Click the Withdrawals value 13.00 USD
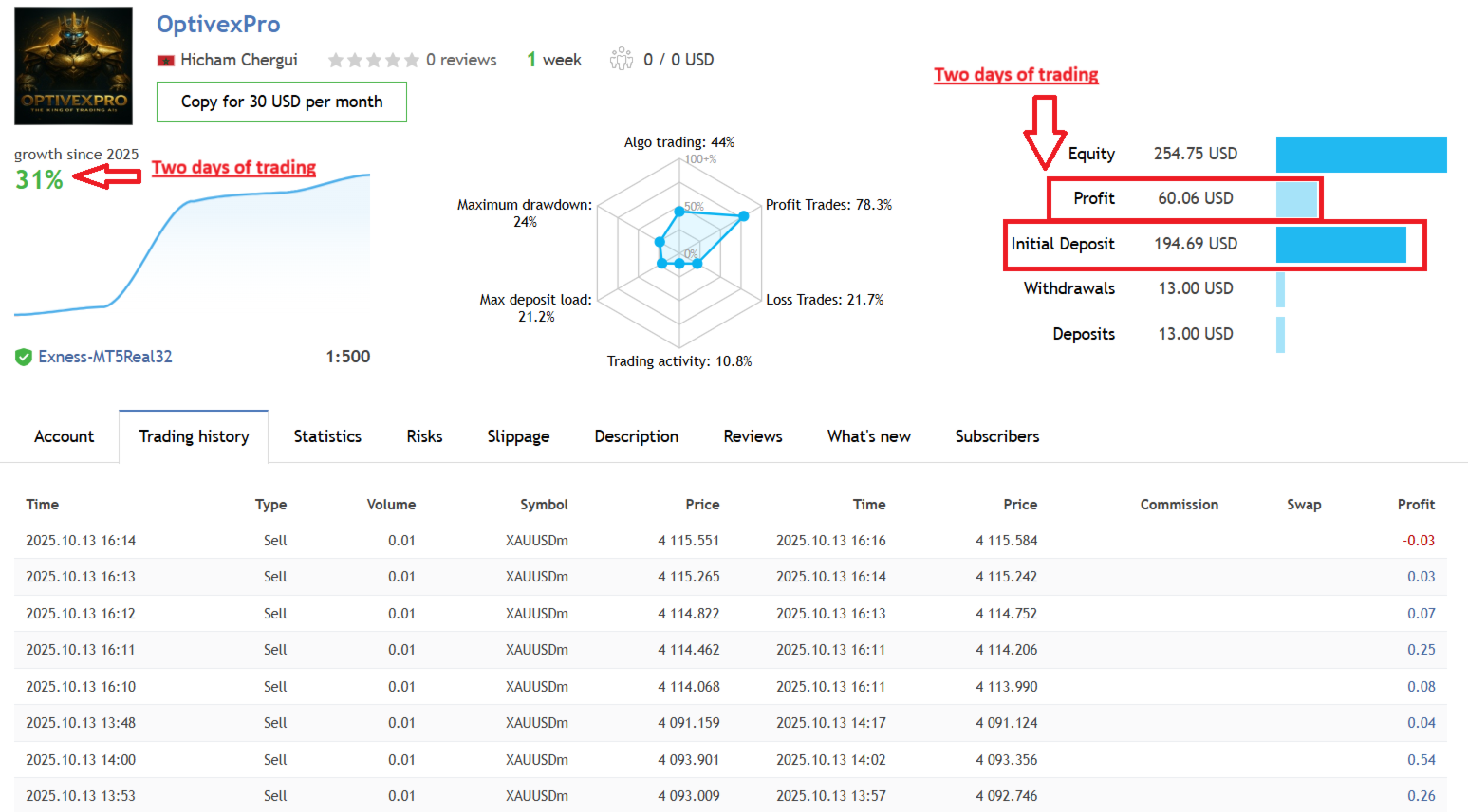The image size is (1468, 812). (x=1196, y=288)
